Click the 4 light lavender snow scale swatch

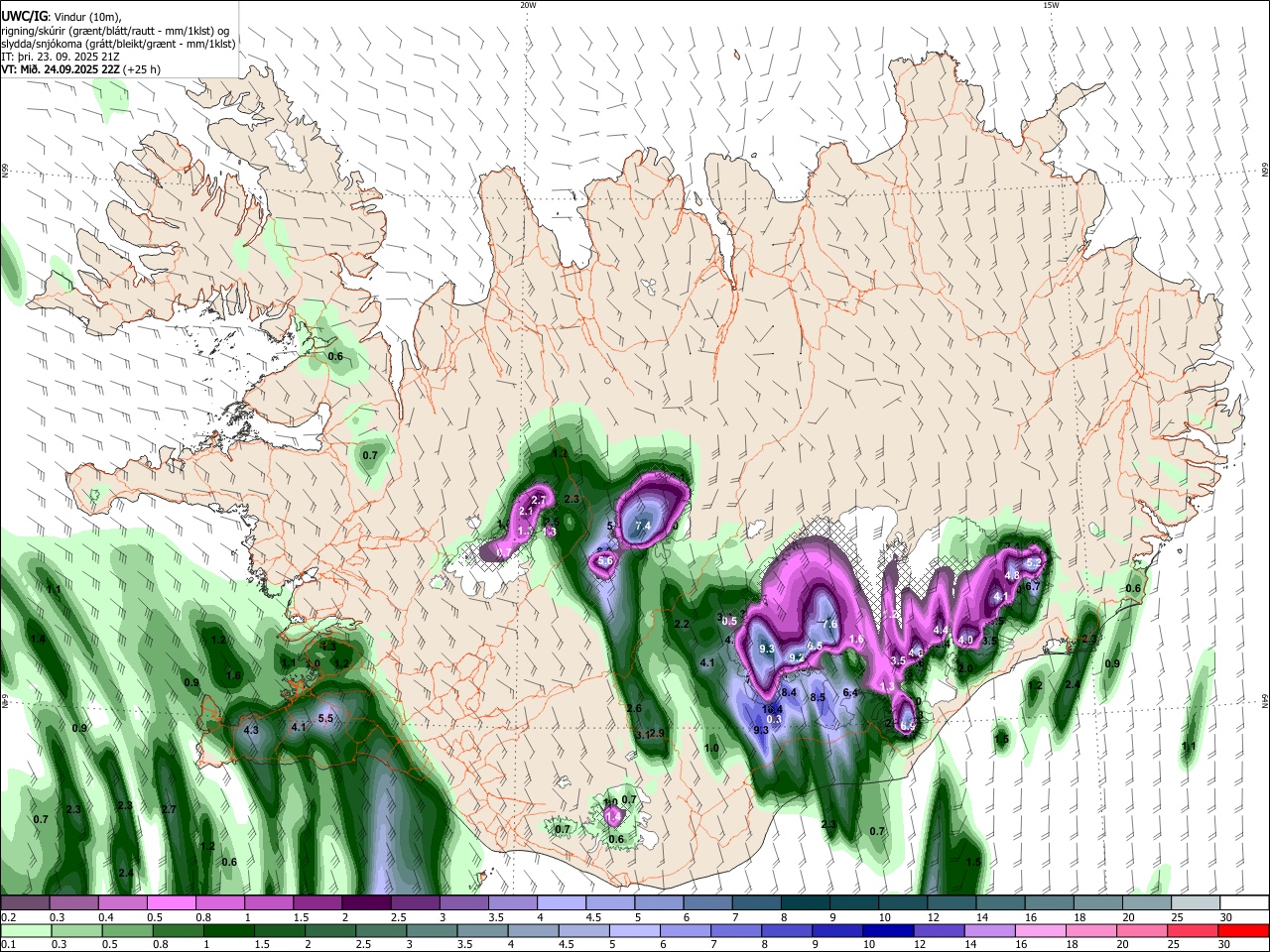pos(562,902)
